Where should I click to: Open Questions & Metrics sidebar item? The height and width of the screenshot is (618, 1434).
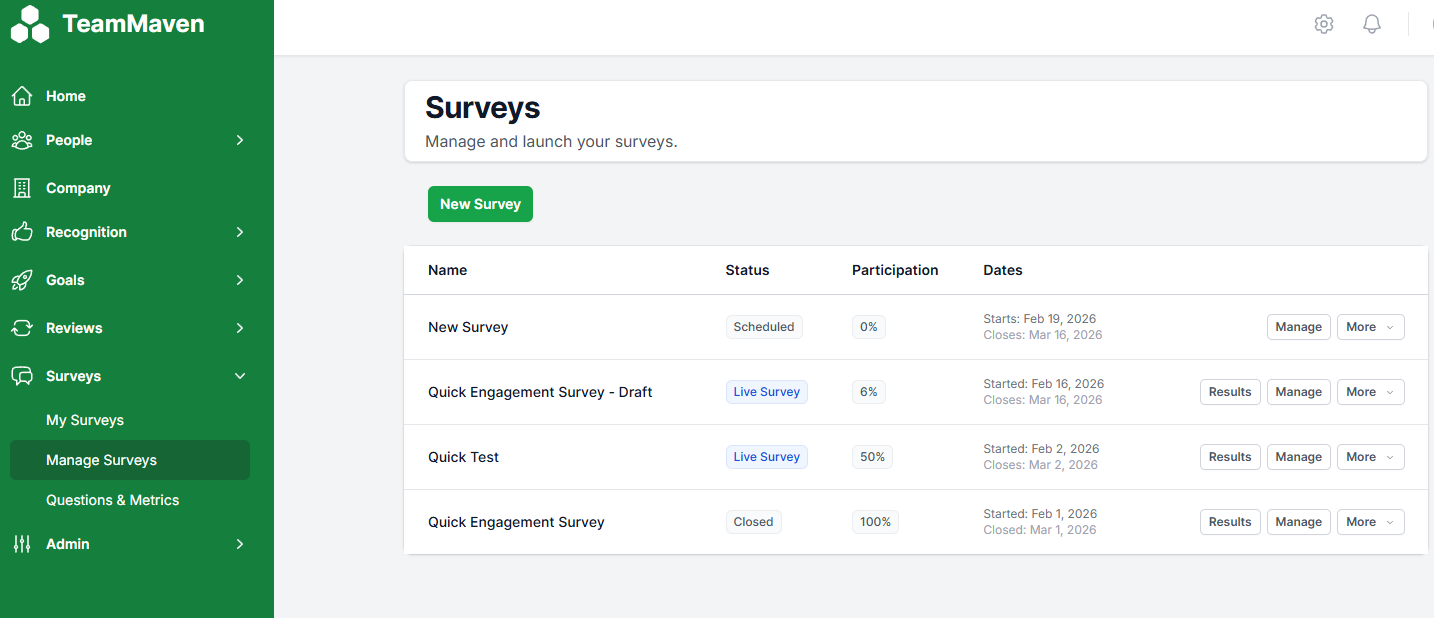click(113, 500)
